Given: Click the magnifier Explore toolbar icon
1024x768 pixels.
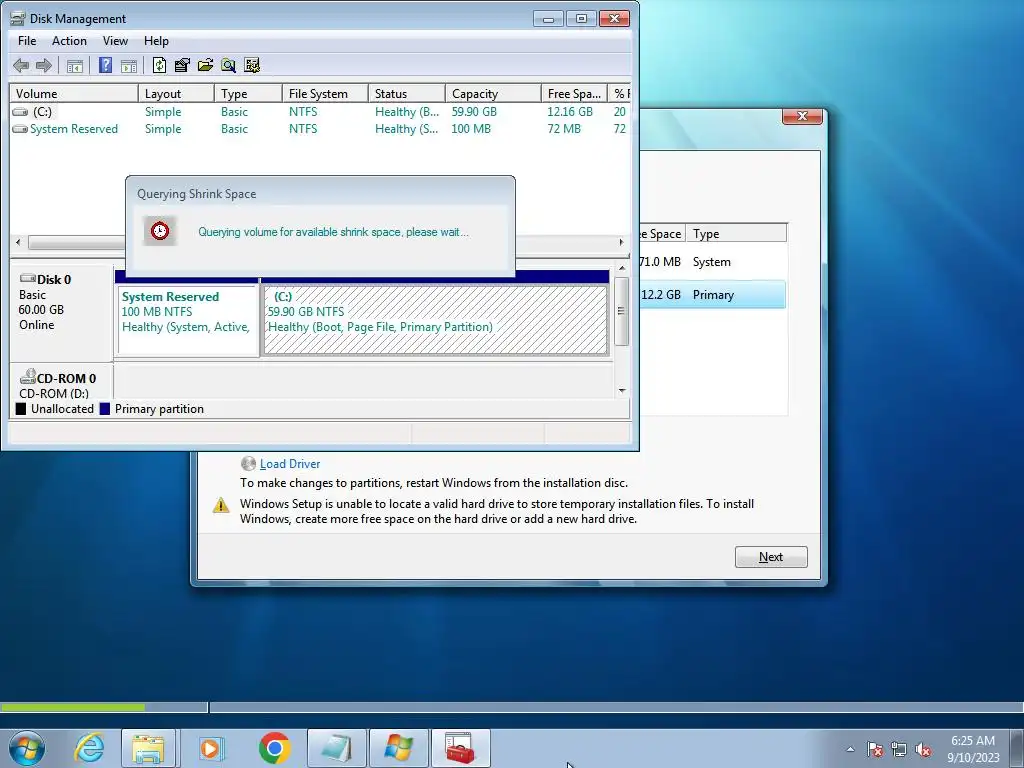Looking at the screenshot, I should pyautogui.click(x=228, y=65).
